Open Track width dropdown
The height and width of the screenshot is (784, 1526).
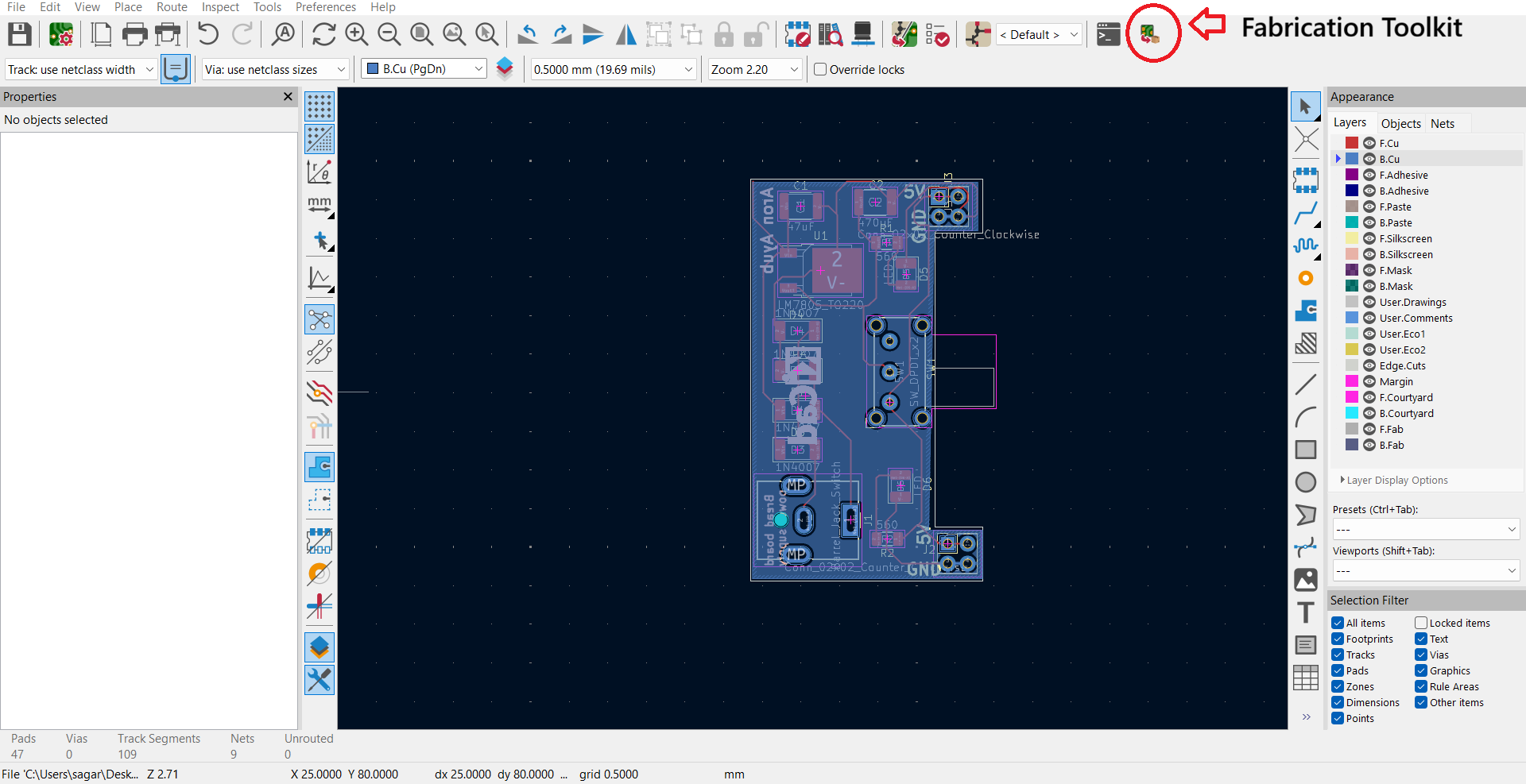pos(80,69)
